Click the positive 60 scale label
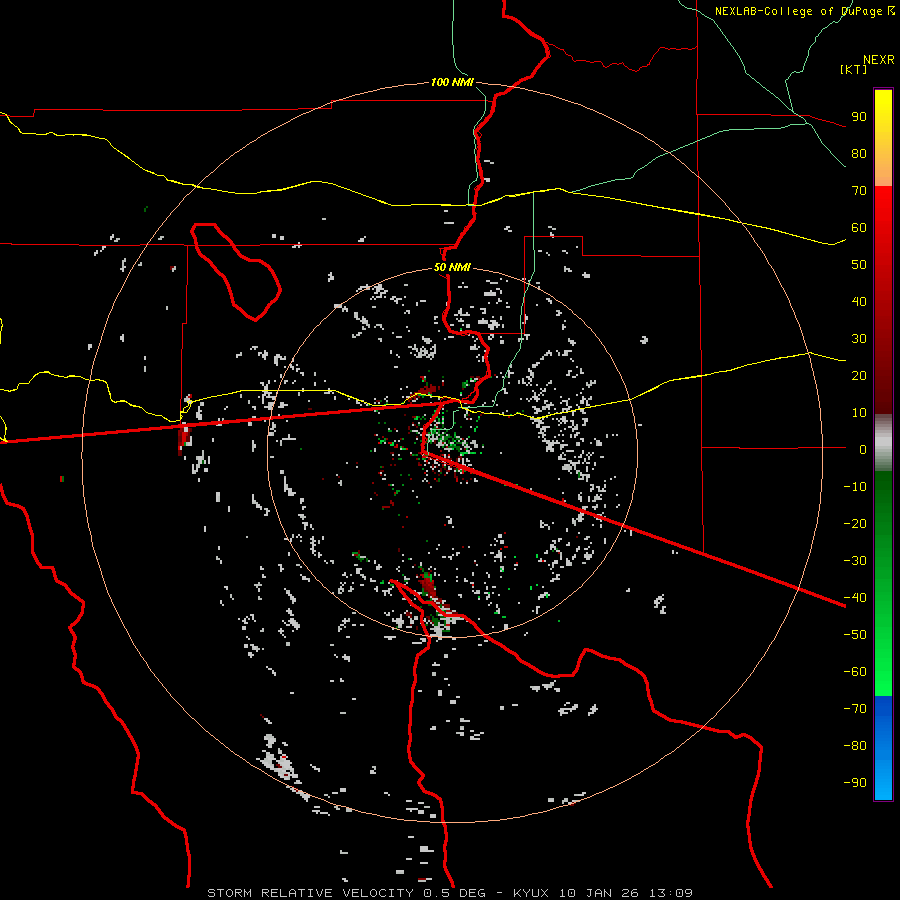Viewport: 900px width, 900px height. click(x=859, y=228)
